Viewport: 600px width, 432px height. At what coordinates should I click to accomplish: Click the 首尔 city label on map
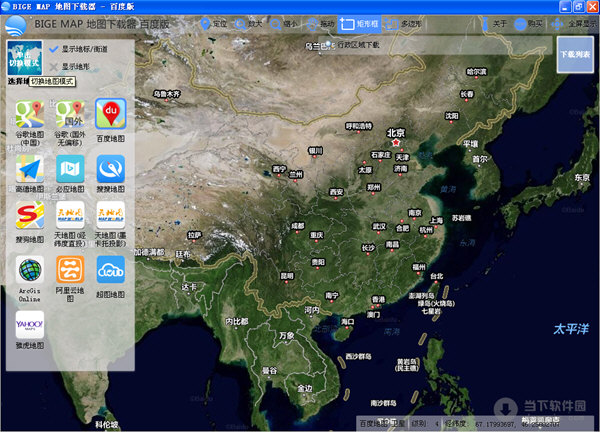(x=480, y=158)
